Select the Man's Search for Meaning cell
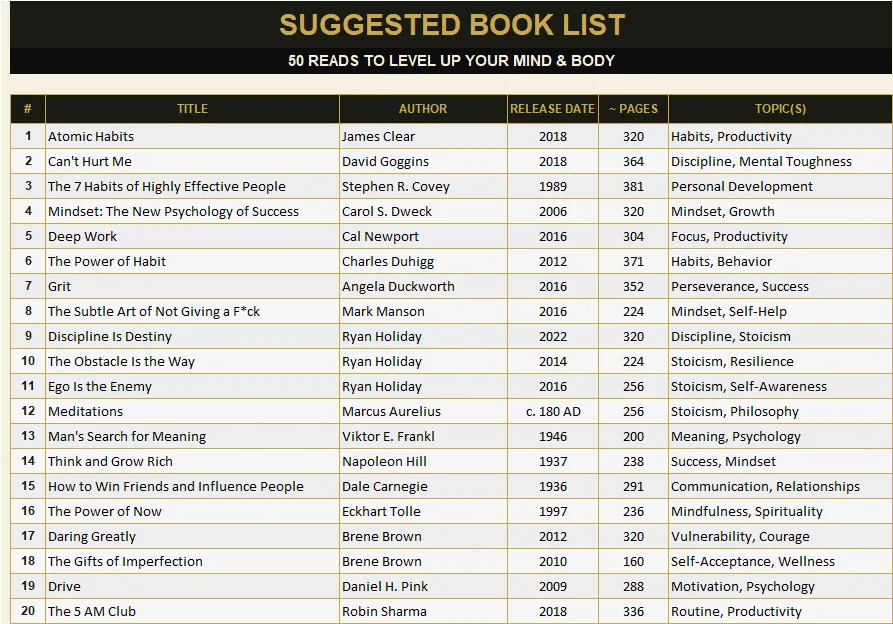Screen dimensions: 893x624 (x=192, y=436)
